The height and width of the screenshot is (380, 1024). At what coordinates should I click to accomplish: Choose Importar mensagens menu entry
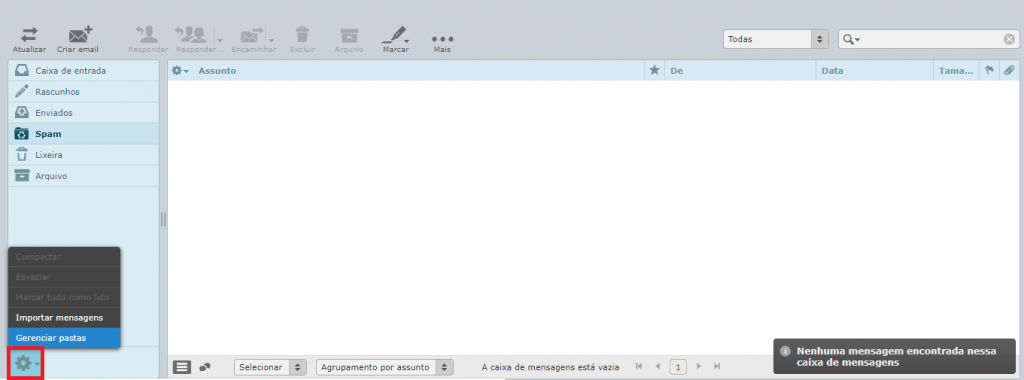pyautogui.click(x=64, y=318)
